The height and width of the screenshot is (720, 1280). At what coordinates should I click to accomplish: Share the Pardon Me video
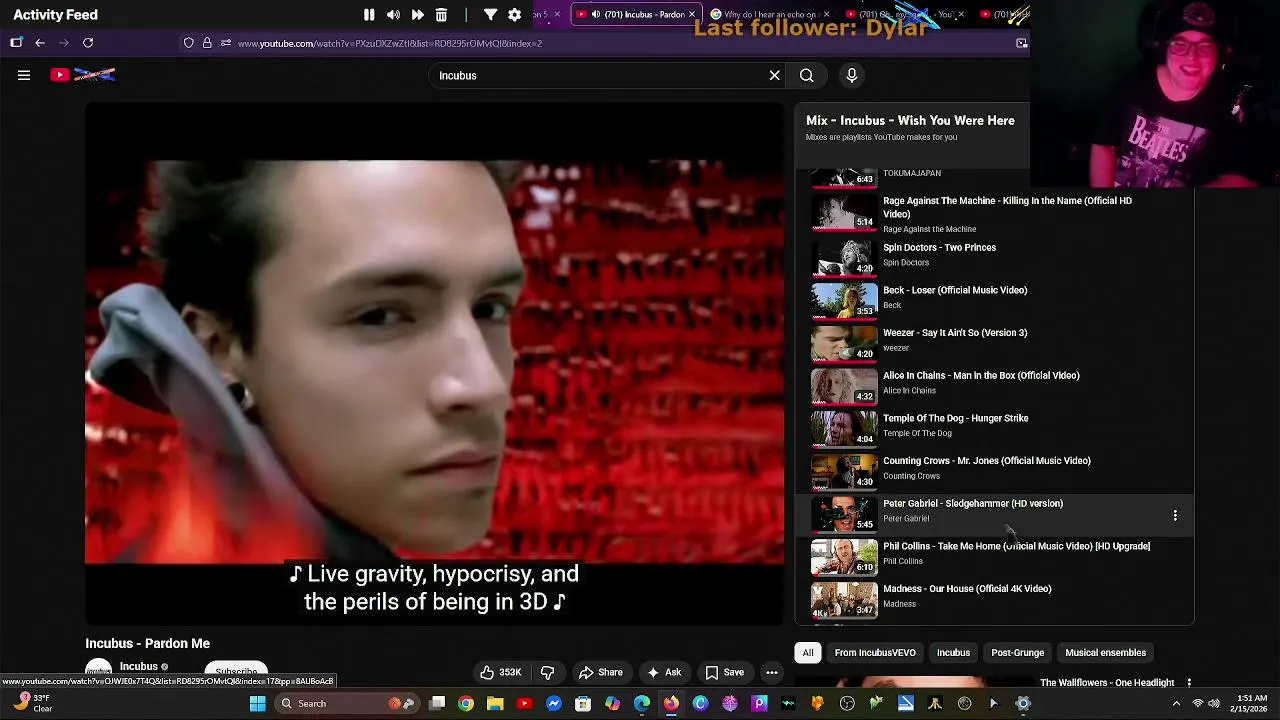(600, 672)
